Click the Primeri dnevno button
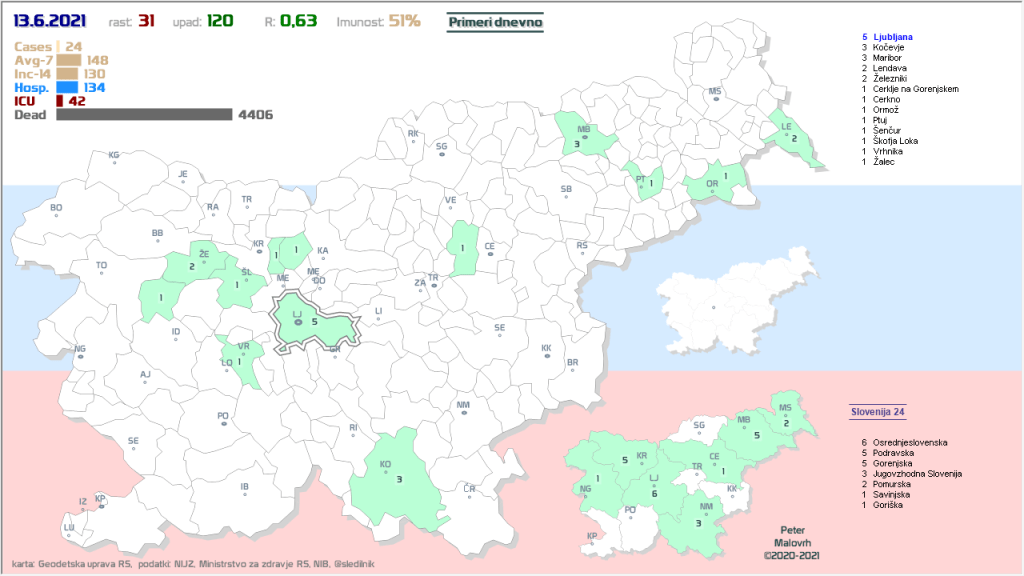The height and width of the screenshot is (576, 1024). click(x=494, y=20)
